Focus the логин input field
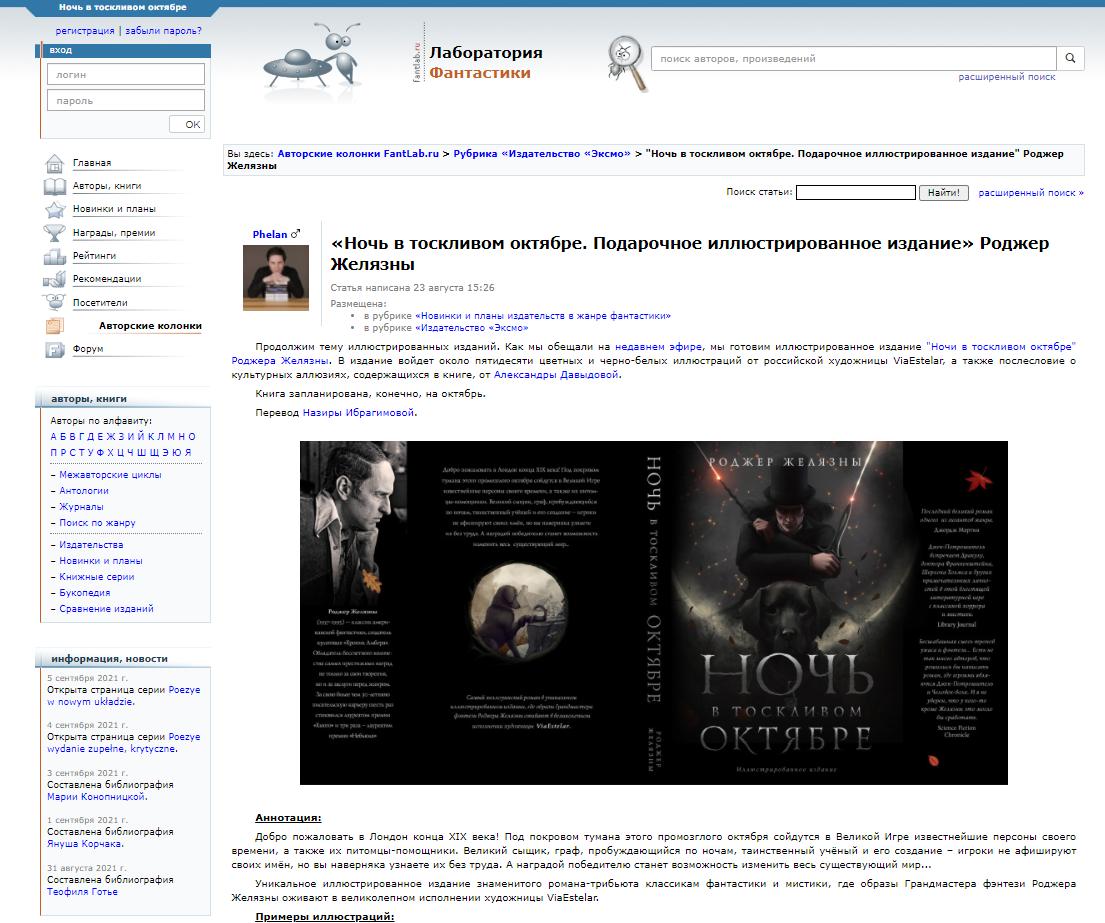Image resolution: width=1105 pixels, height=923 pixels. tap(125, 75)
